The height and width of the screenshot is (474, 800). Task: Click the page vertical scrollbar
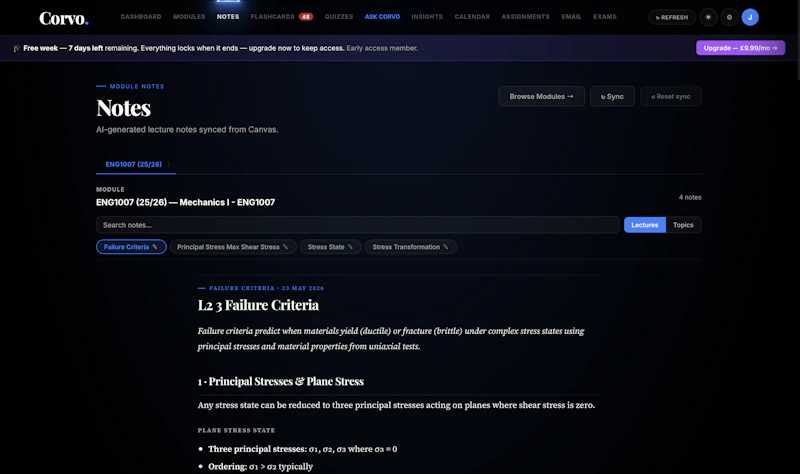(x=797, y=41)
